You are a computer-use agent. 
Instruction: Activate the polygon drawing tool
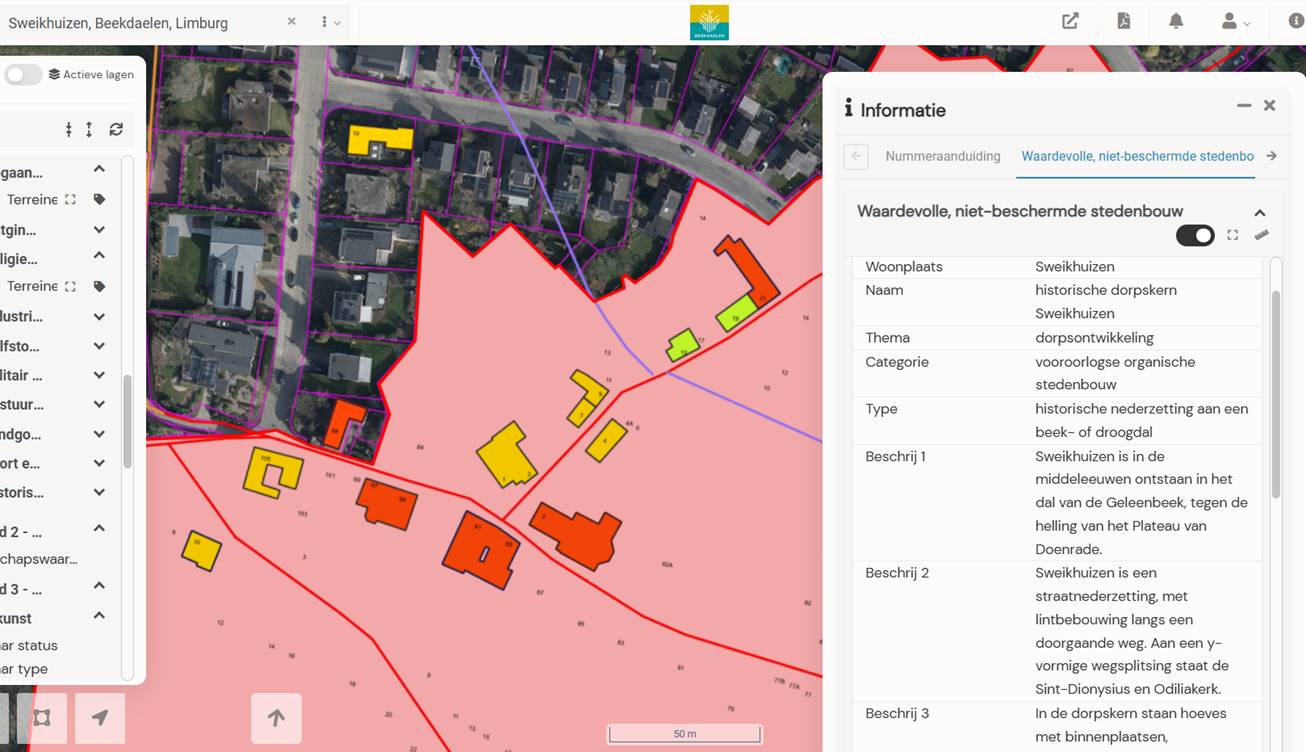[41, 718]
